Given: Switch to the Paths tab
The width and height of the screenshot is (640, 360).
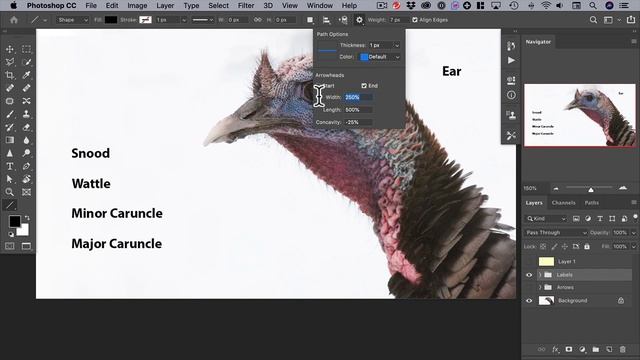Looking at the screenshot, I should click(x=591, y=203).
